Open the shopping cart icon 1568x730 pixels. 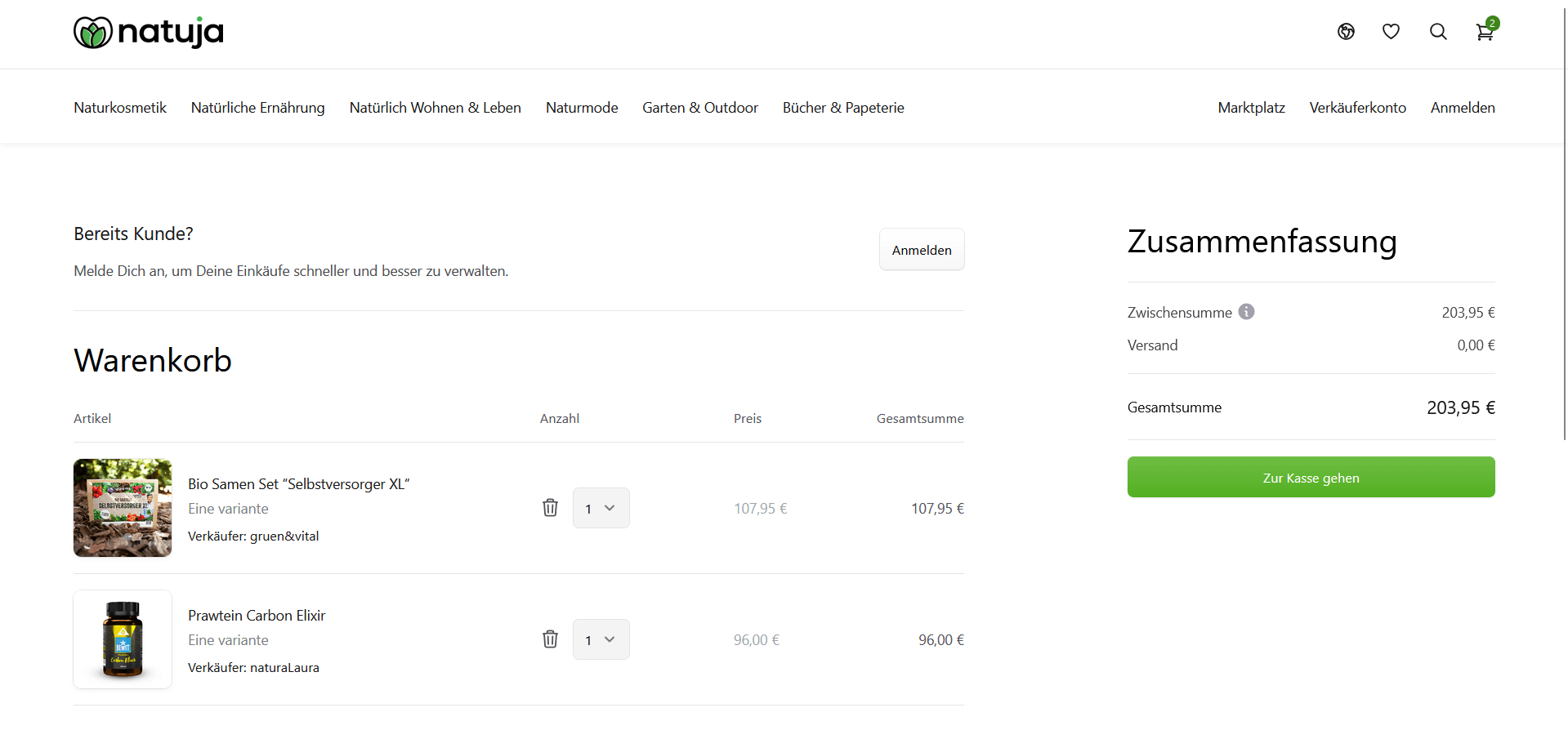pos(1485,32)
